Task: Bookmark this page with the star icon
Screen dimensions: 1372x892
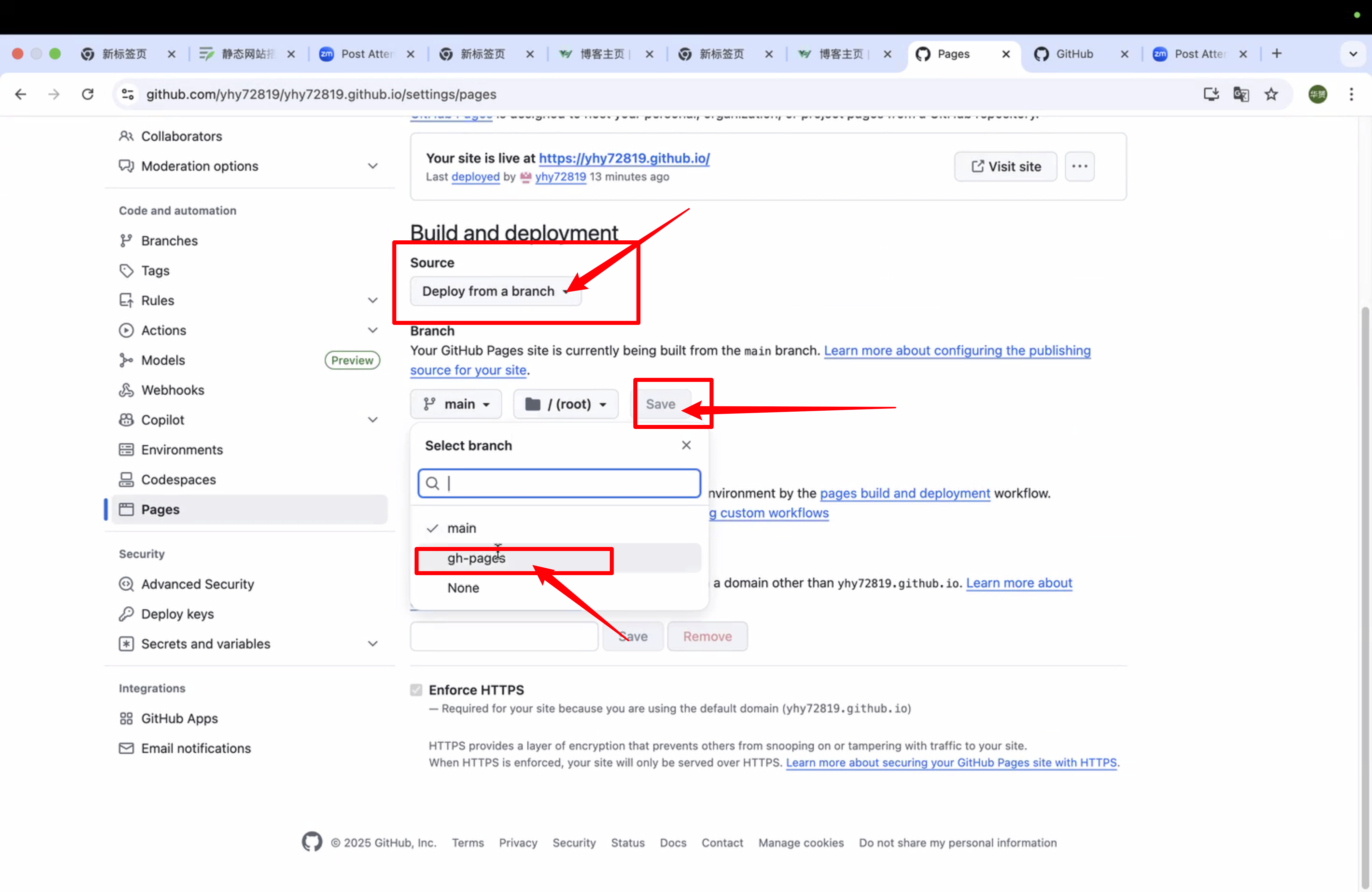Action: point(1271,94)
